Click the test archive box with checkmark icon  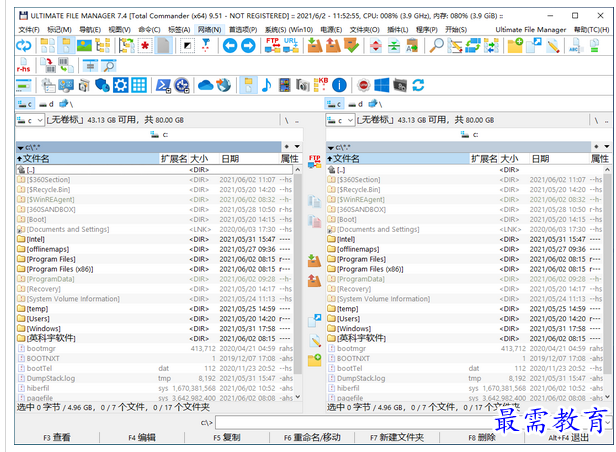(x=351, y=46)
